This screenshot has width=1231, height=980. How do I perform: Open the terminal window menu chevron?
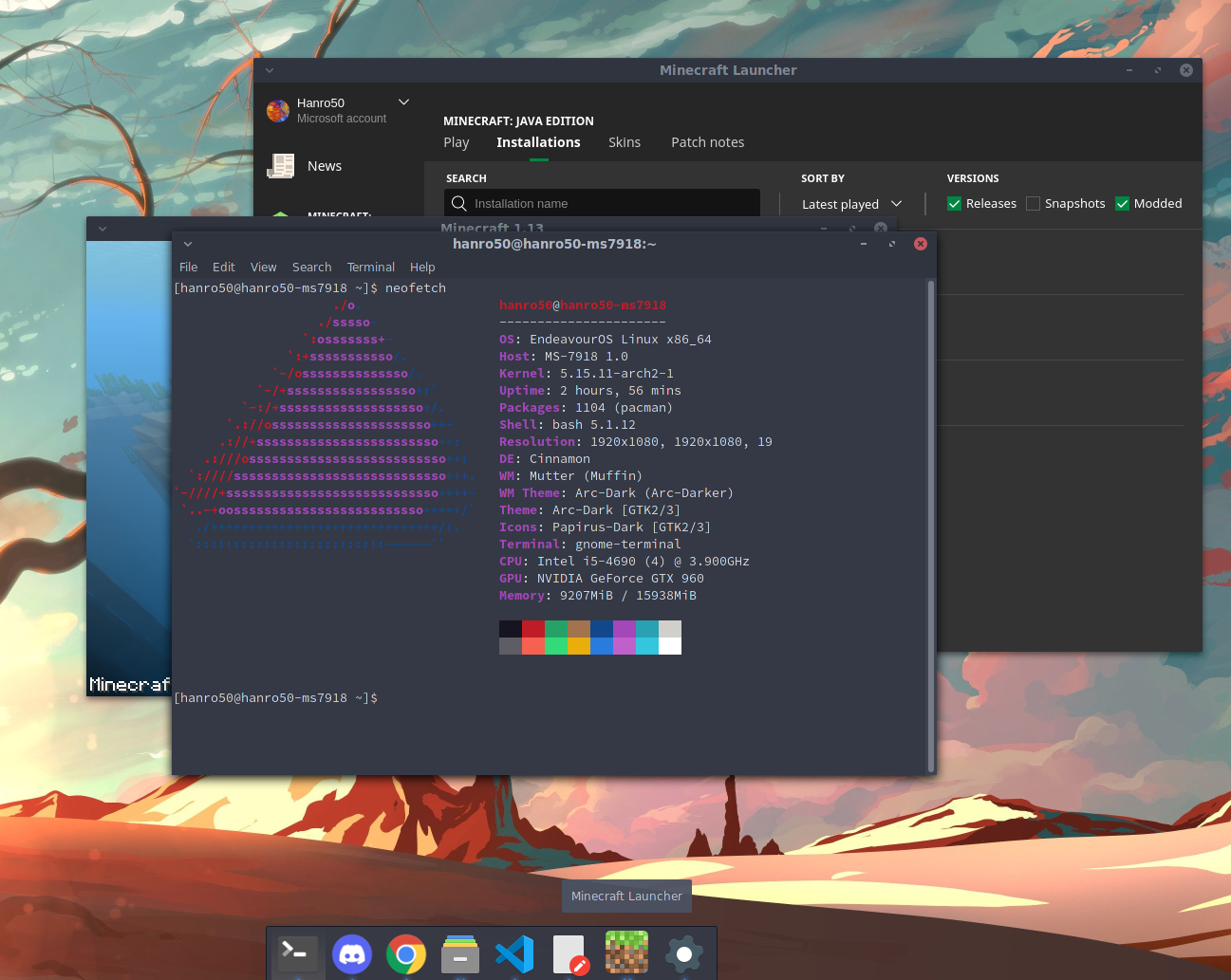point(188,244)
